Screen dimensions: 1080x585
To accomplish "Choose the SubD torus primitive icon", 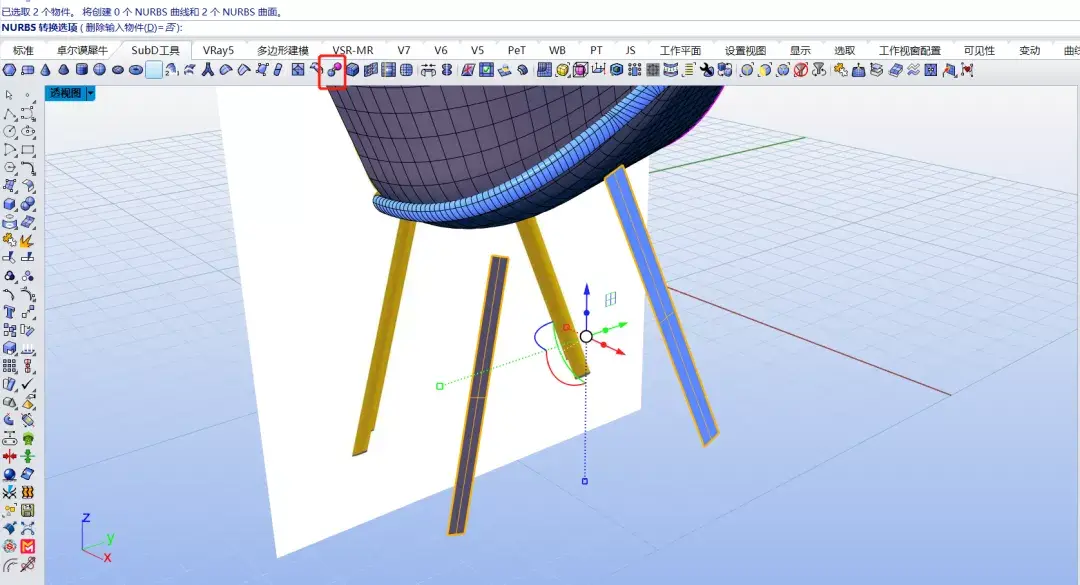I will (136, 70).
